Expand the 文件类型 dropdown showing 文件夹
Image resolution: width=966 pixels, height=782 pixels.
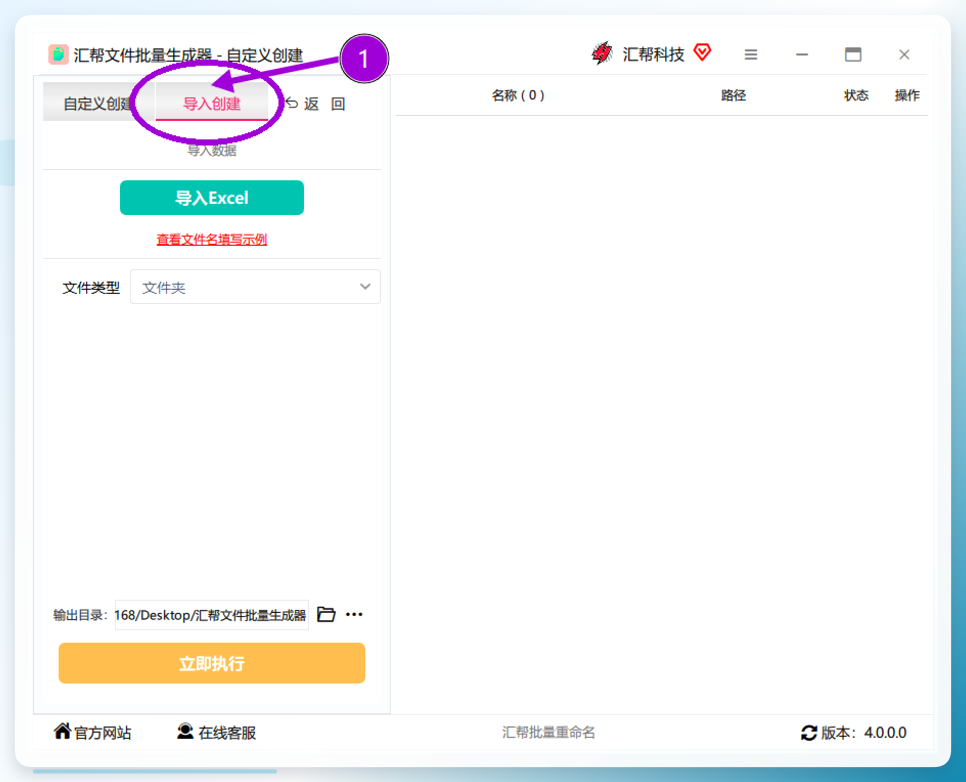coord(255,287)
